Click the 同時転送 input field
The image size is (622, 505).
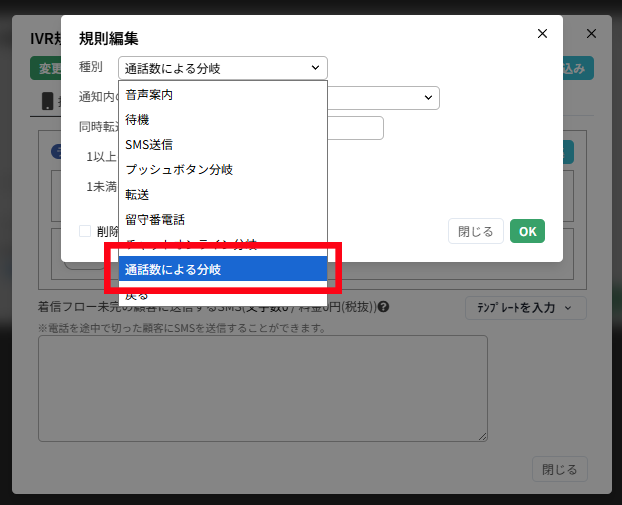point(355,128)
